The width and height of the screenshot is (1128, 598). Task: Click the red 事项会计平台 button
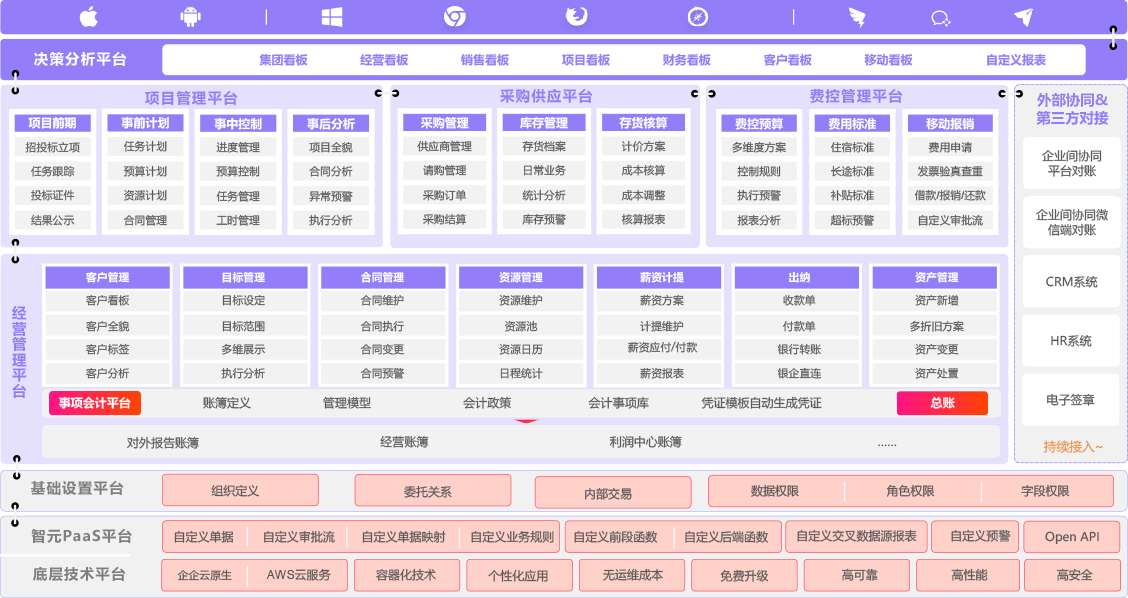[x=95, y=403]
